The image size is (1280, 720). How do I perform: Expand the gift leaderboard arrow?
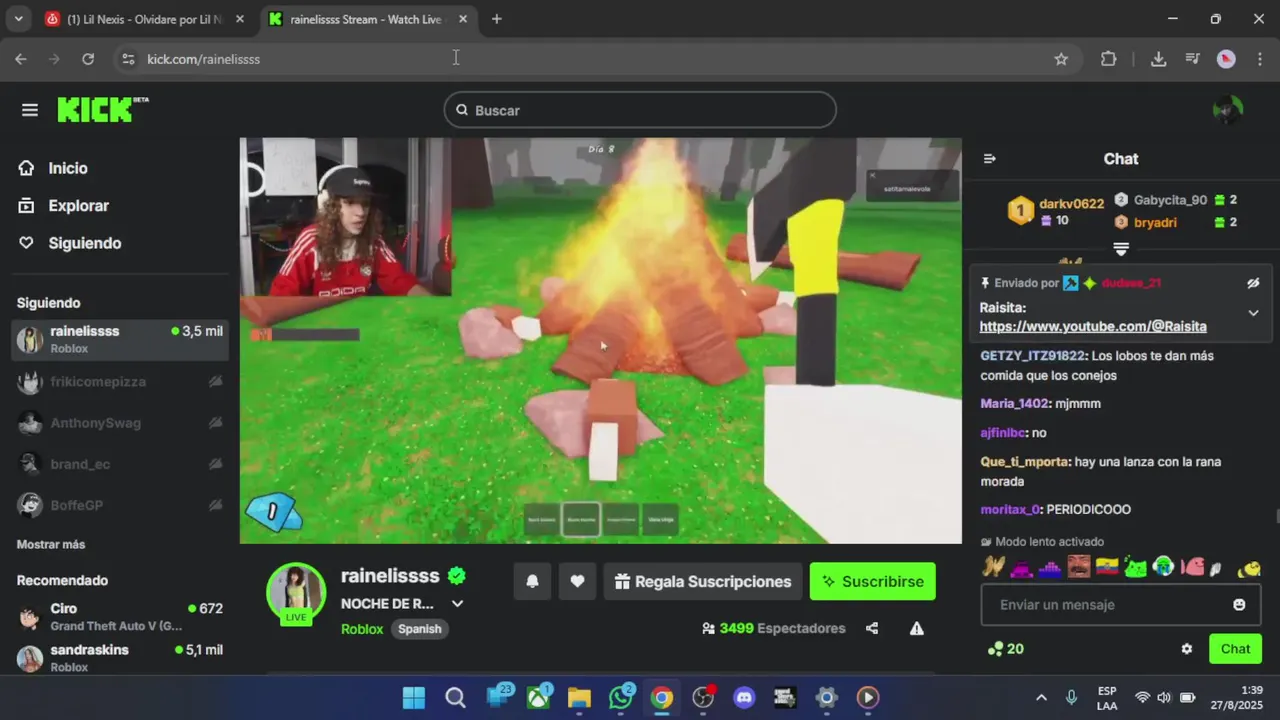point(1121,249)
